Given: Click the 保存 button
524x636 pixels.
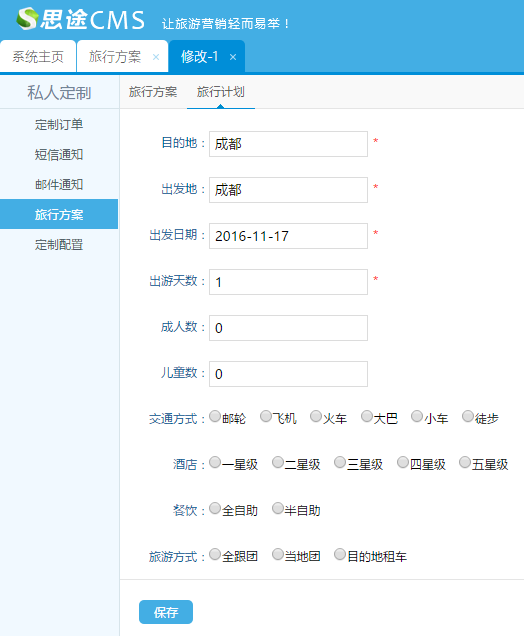Looking at the screenshot, I should 166,612.
